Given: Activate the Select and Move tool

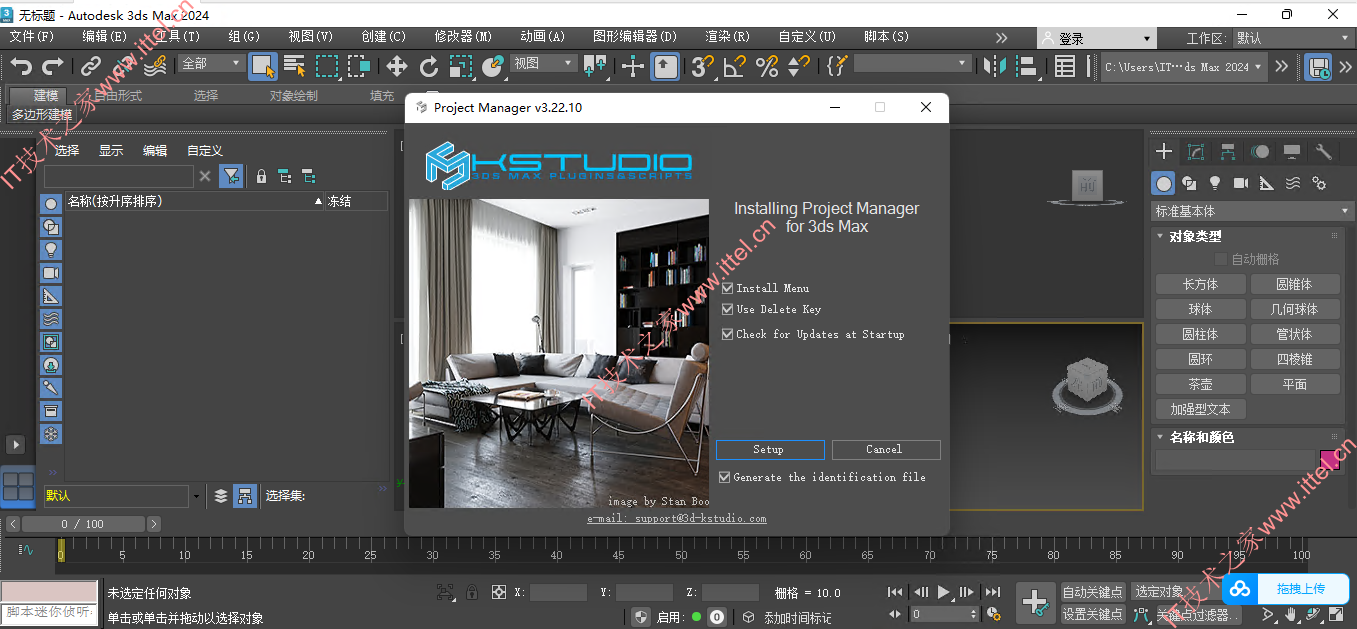Looking at the screenshot, I should (x=397, y=67).
